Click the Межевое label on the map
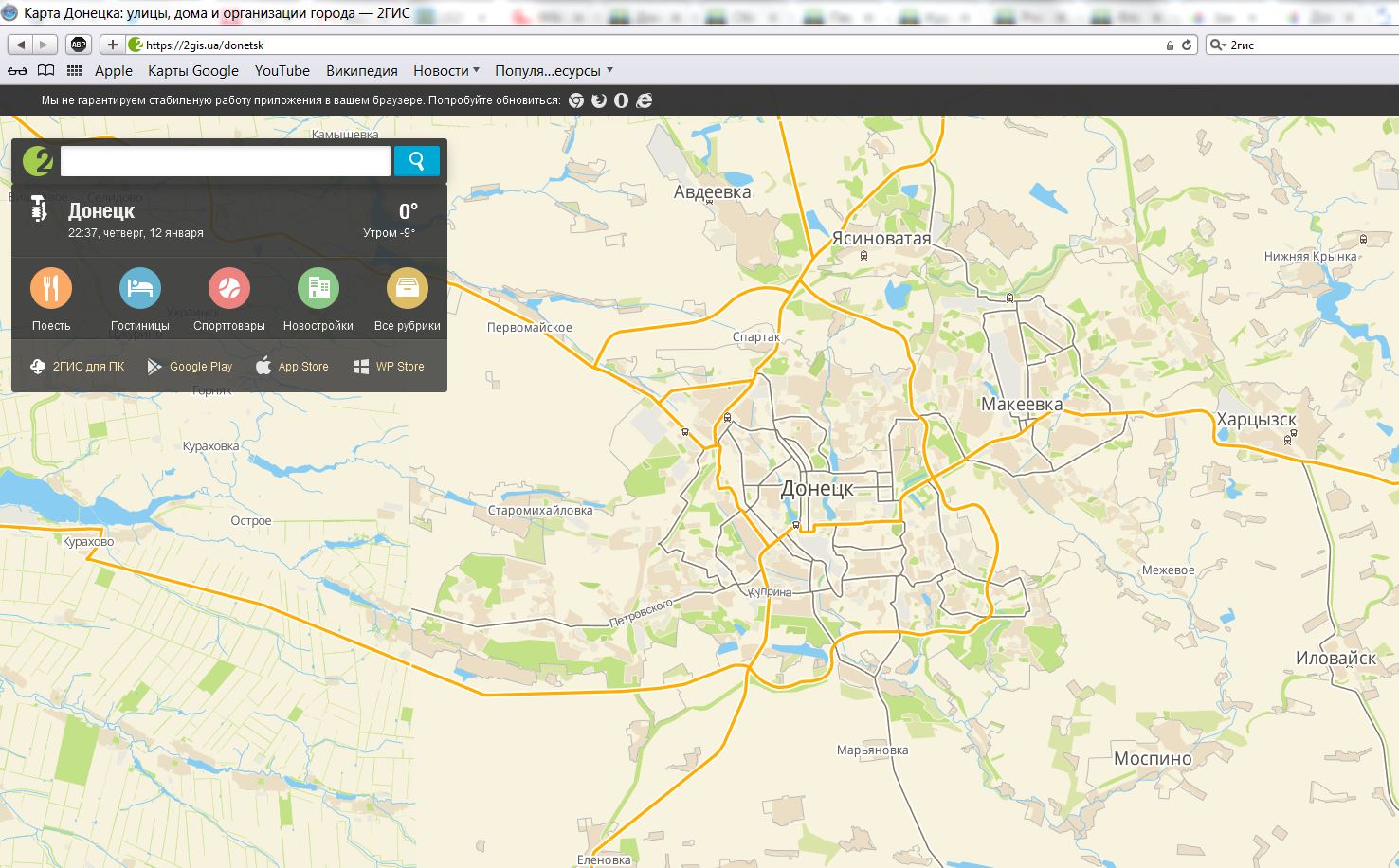The height and width of the screenshot is (868, 1399). [x=1168, y=570]
